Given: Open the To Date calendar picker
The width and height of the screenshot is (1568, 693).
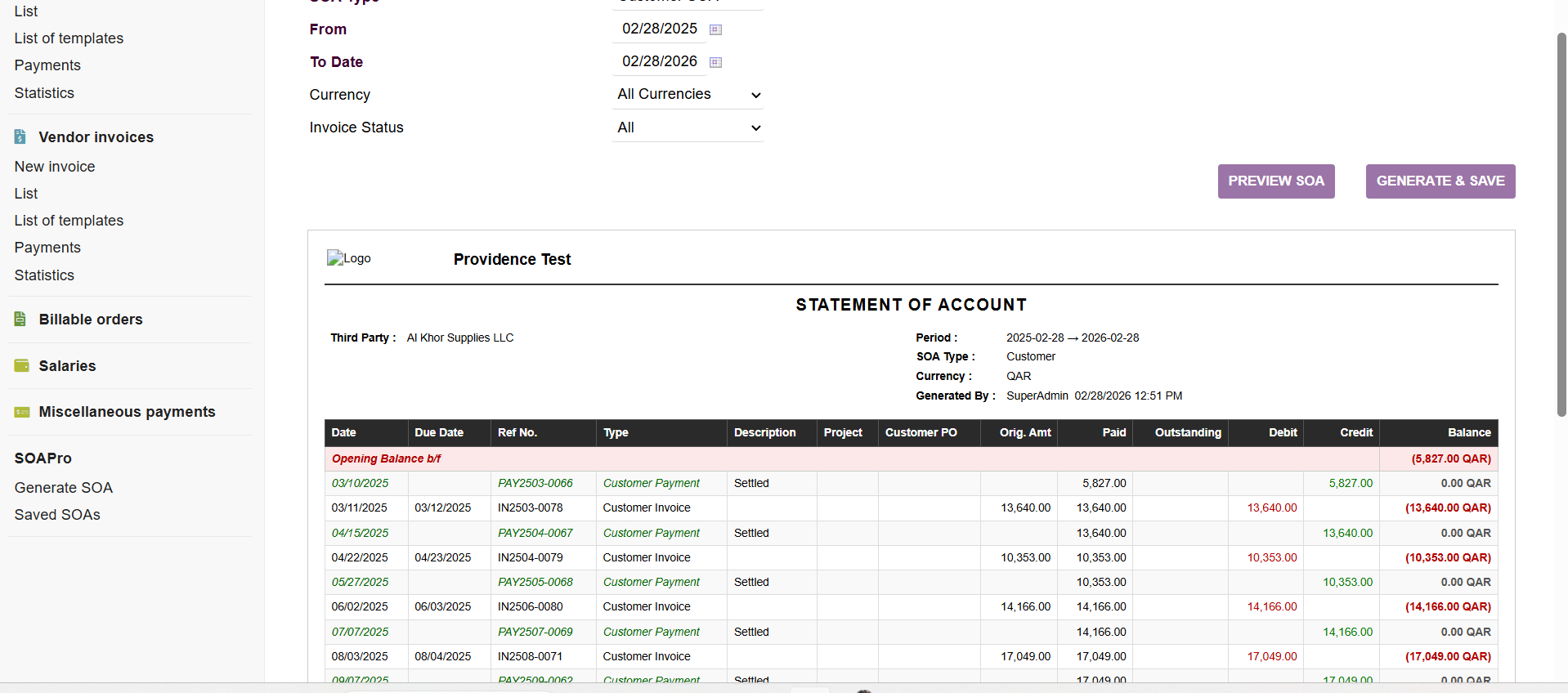Looking at the screenshot, I should point(715,62).
